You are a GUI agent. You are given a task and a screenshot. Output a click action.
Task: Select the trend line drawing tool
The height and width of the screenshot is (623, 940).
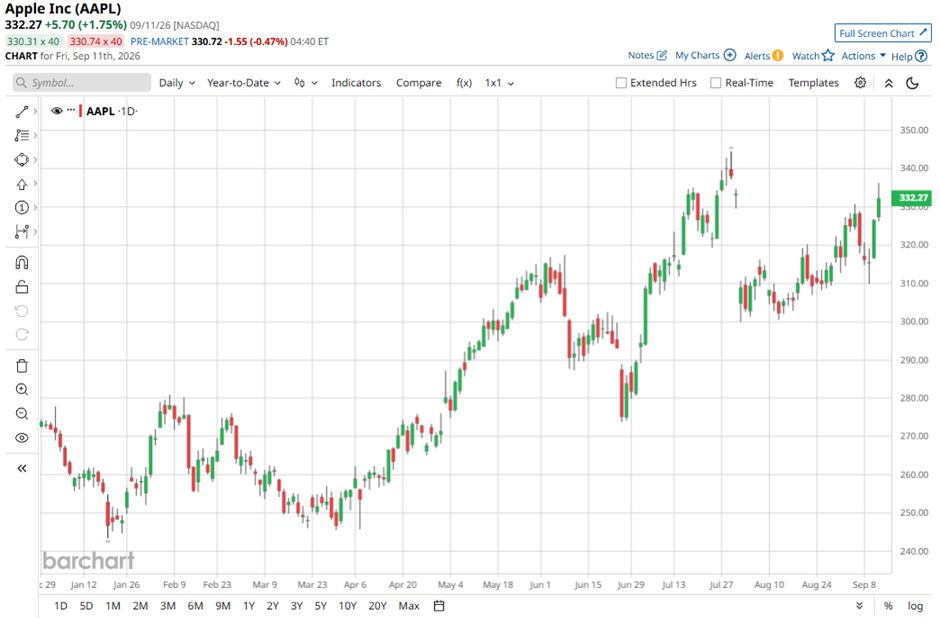(x=22, y=112)
